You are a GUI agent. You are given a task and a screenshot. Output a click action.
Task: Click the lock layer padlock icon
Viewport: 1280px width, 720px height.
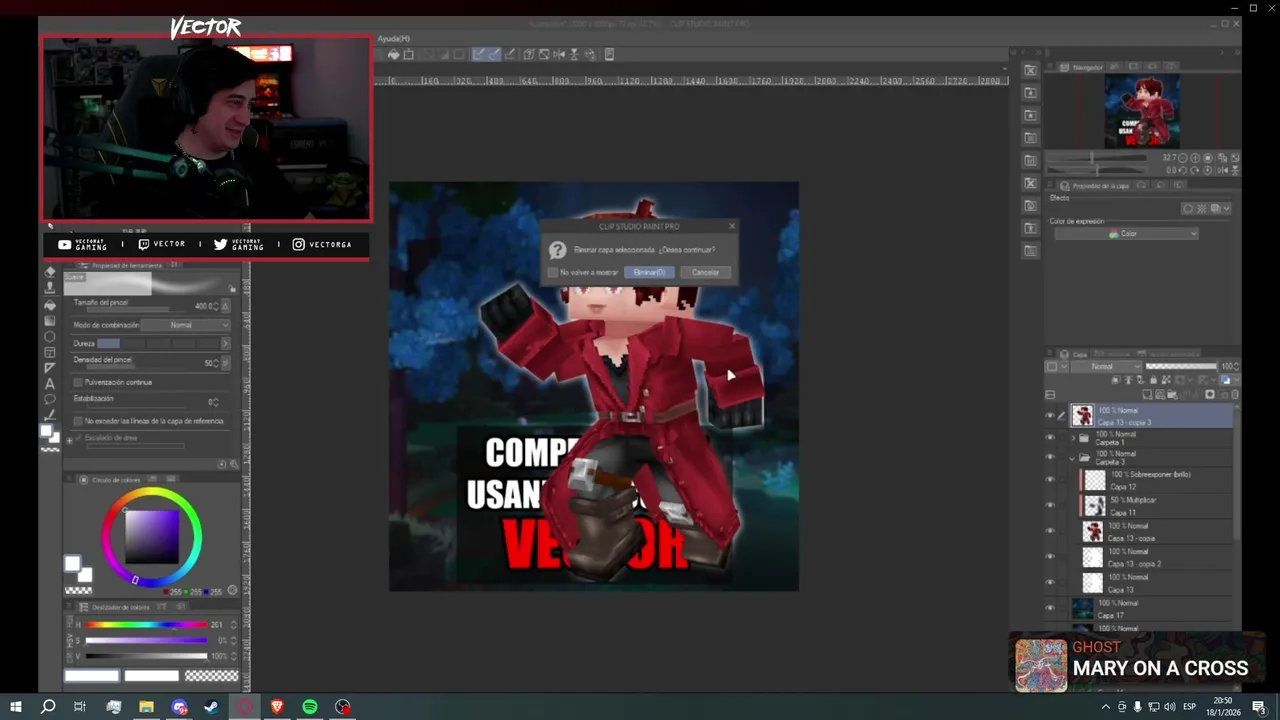pos(1153,380)
